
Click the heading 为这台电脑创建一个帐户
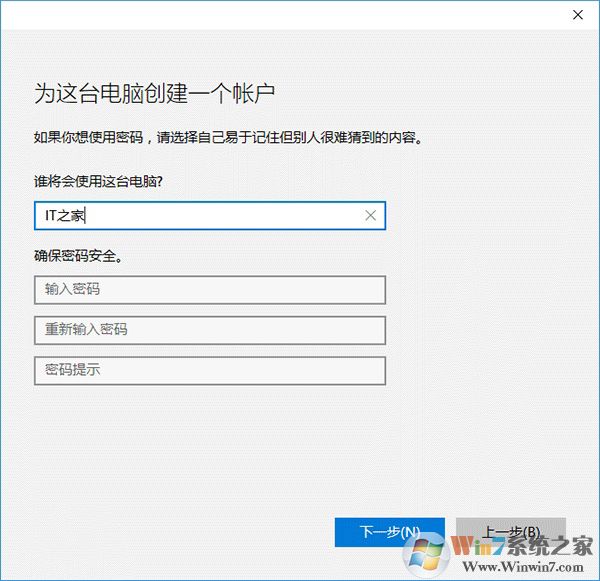(x=154, y=93)
